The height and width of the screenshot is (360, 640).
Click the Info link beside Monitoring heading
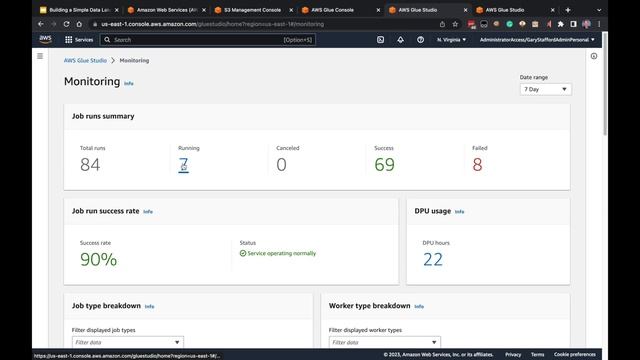129,83
